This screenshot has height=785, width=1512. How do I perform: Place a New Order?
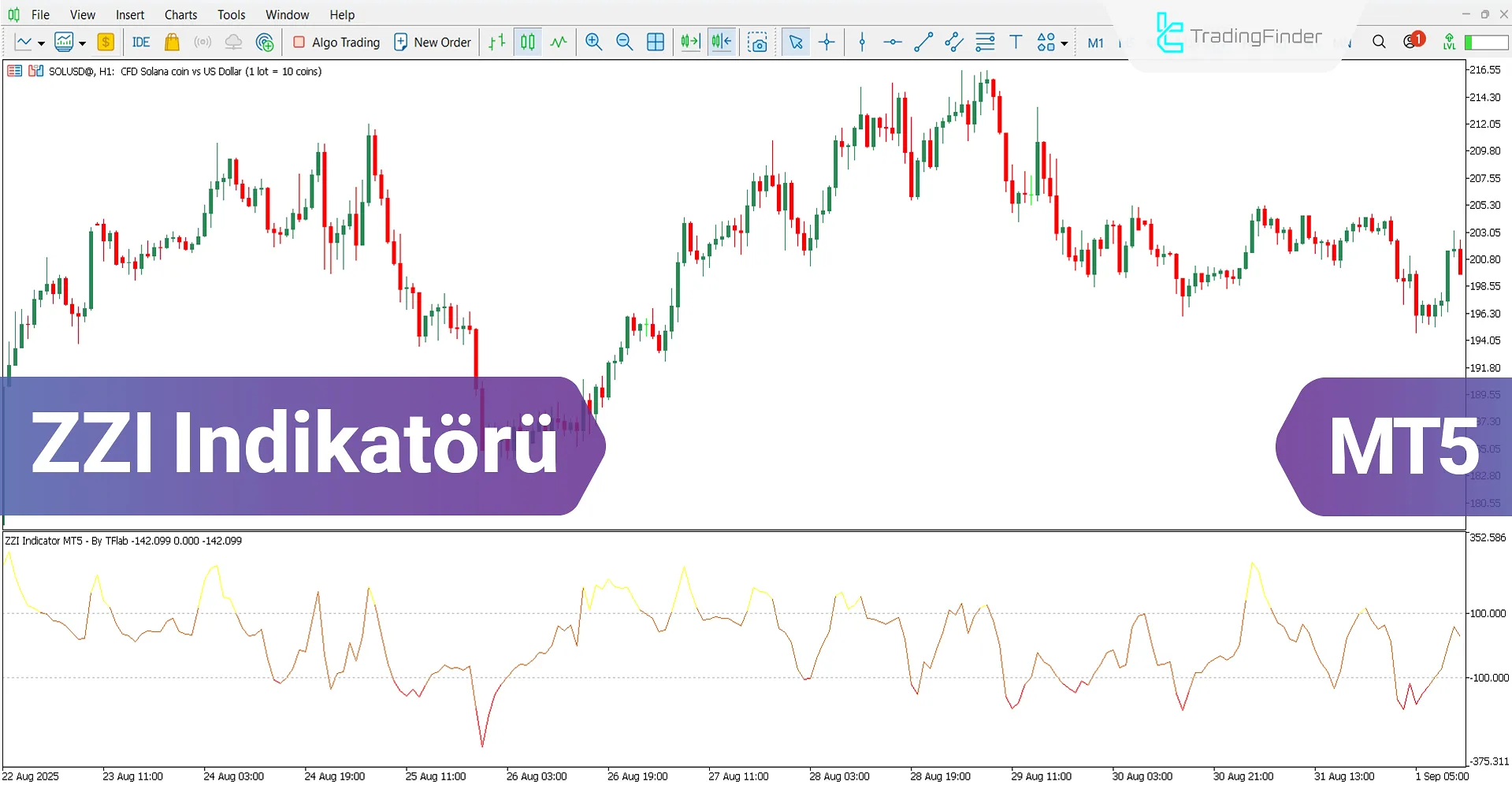pyautogui.click(x=433, y=42)
